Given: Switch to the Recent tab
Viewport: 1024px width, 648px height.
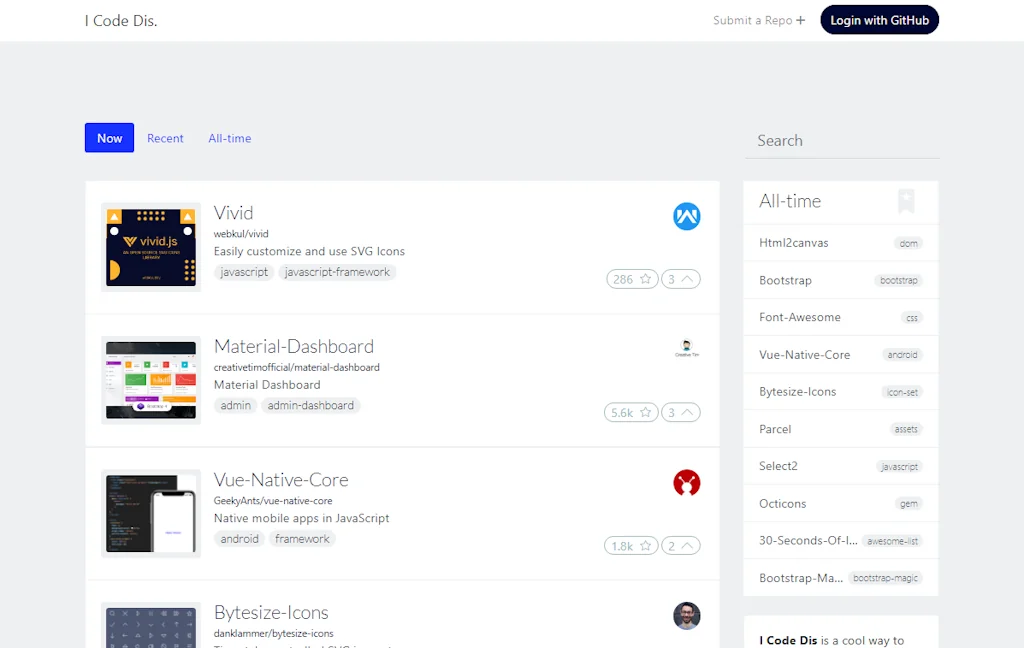Looking at the screenshot, I should [x=165, y=138].
